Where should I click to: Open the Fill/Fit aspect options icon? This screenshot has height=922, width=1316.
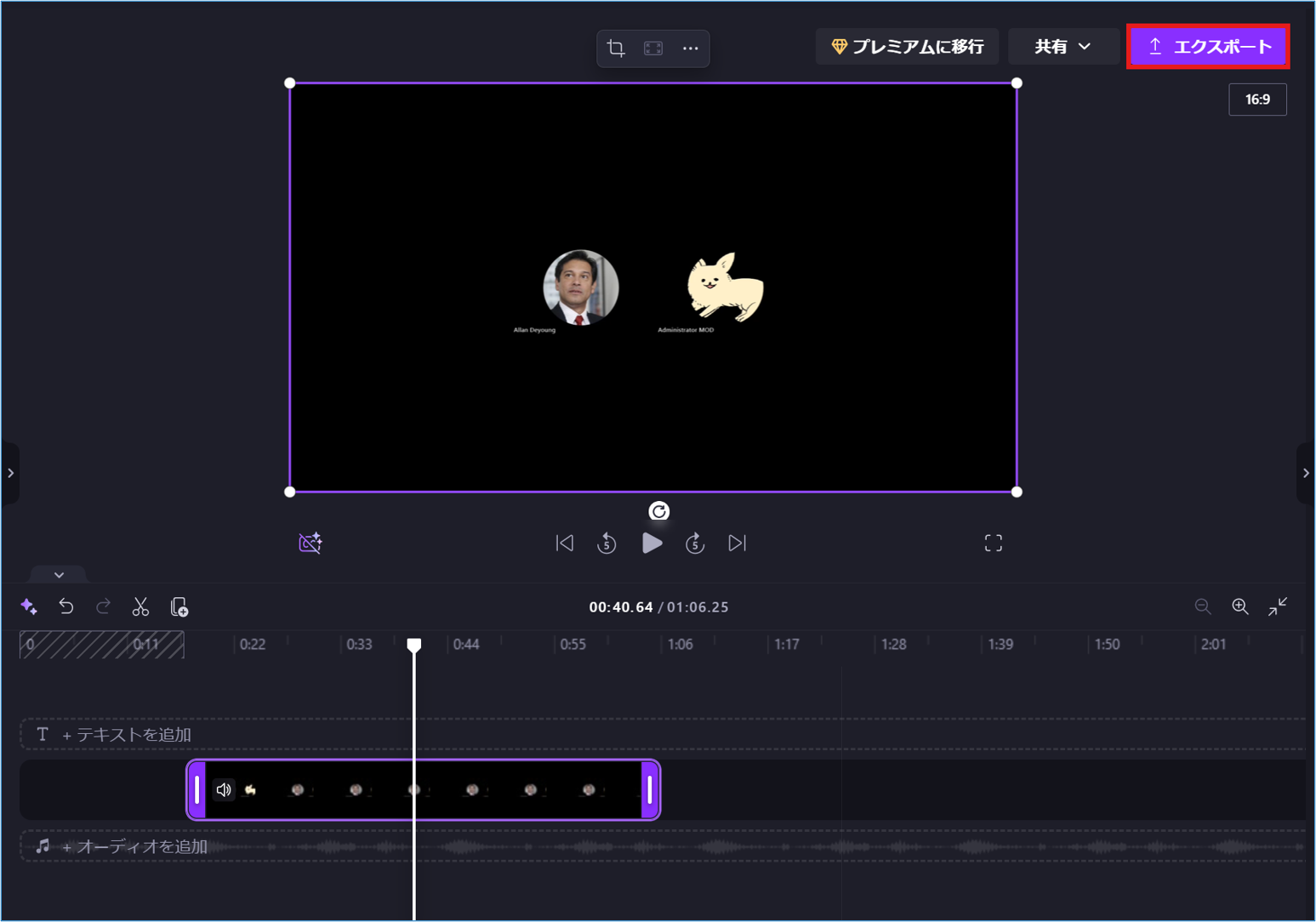pos(653,48)
